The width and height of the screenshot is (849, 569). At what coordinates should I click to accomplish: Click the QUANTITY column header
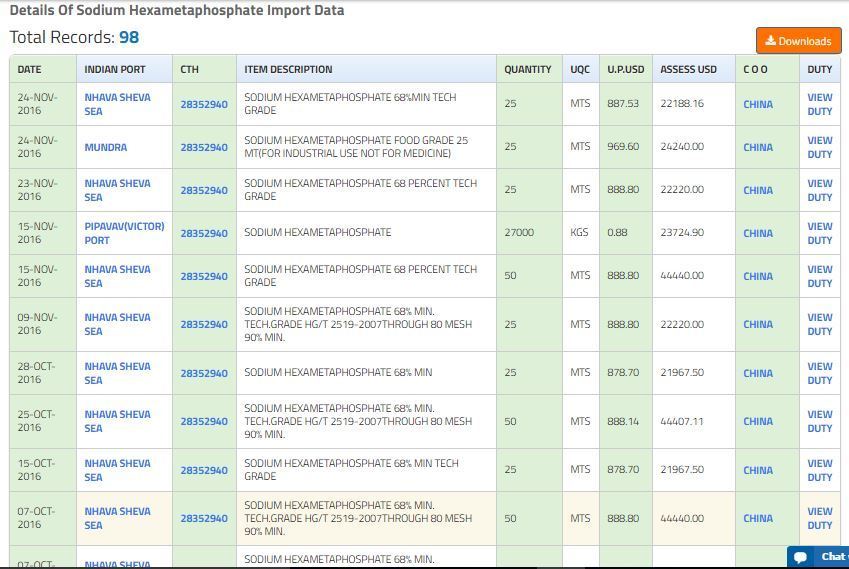coord(527,69)
